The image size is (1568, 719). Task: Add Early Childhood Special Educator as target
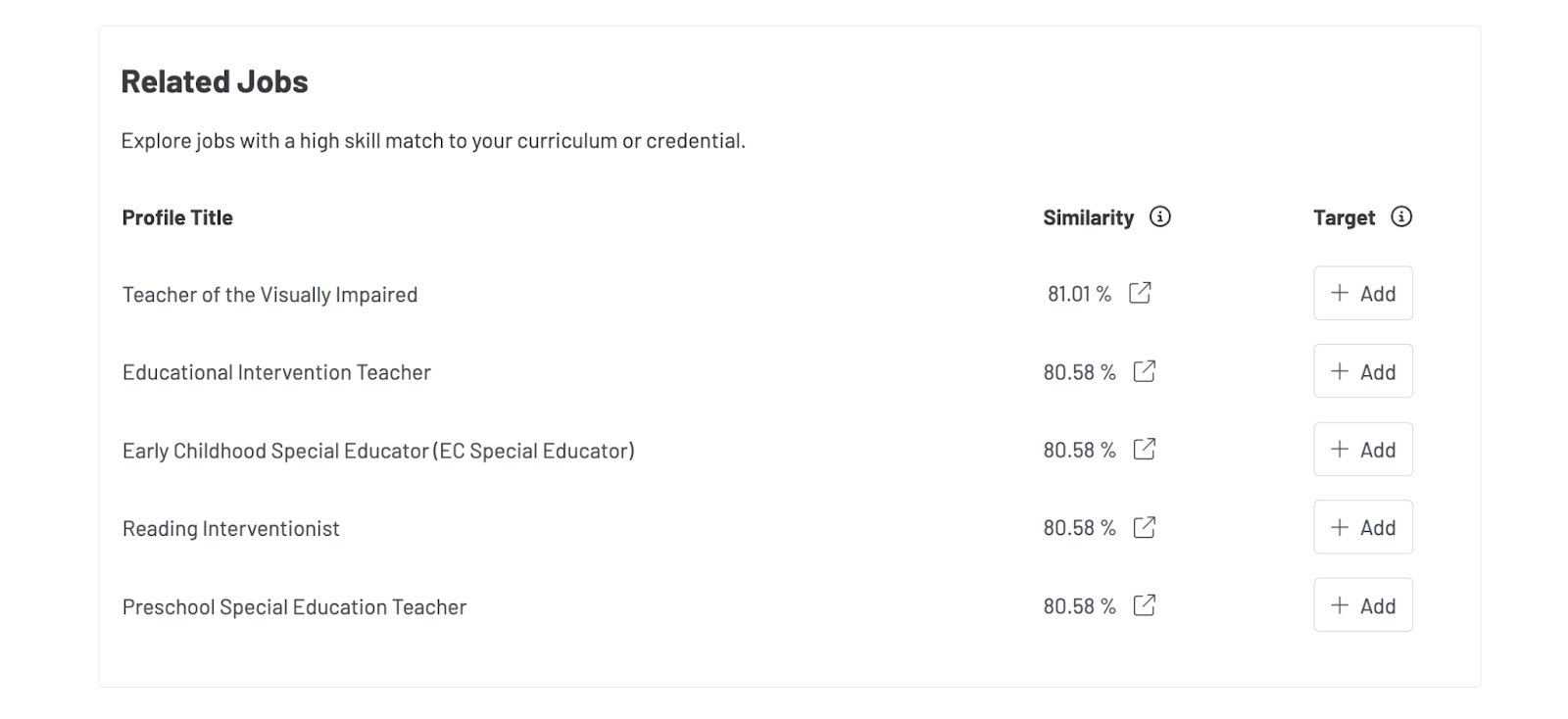[1363, 449]
